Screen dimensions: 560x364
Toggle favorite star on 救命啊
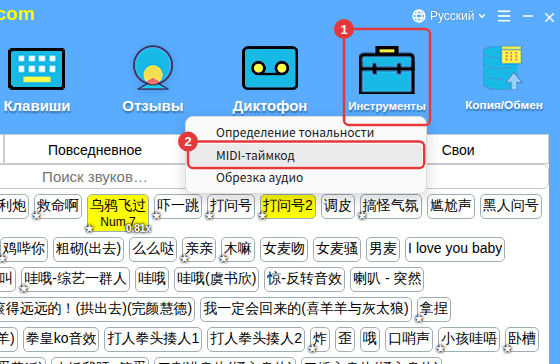(x=36, y=215)
